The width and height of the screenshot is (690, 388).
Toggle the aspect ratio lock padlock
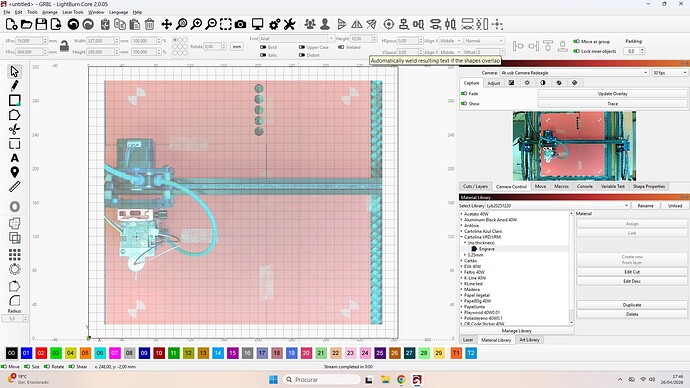click(64, 46)
